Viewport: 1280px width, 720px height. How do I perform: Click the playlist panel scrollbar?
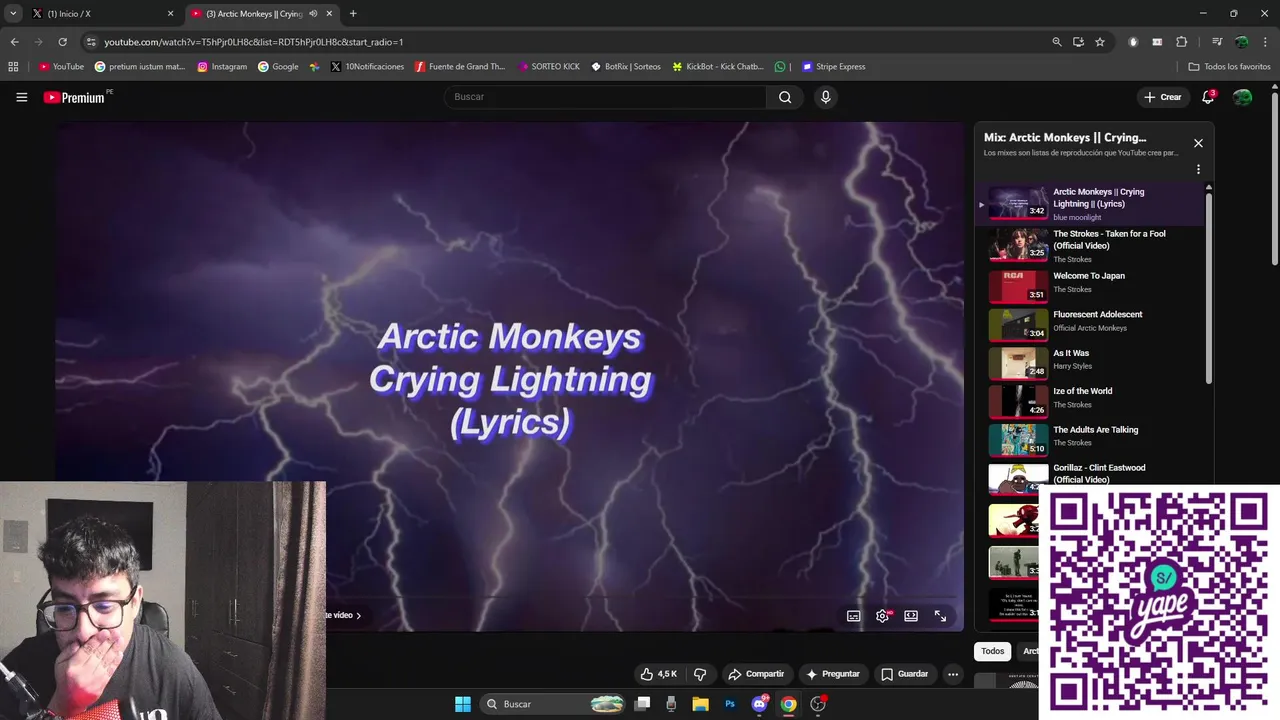[1208, 288]
